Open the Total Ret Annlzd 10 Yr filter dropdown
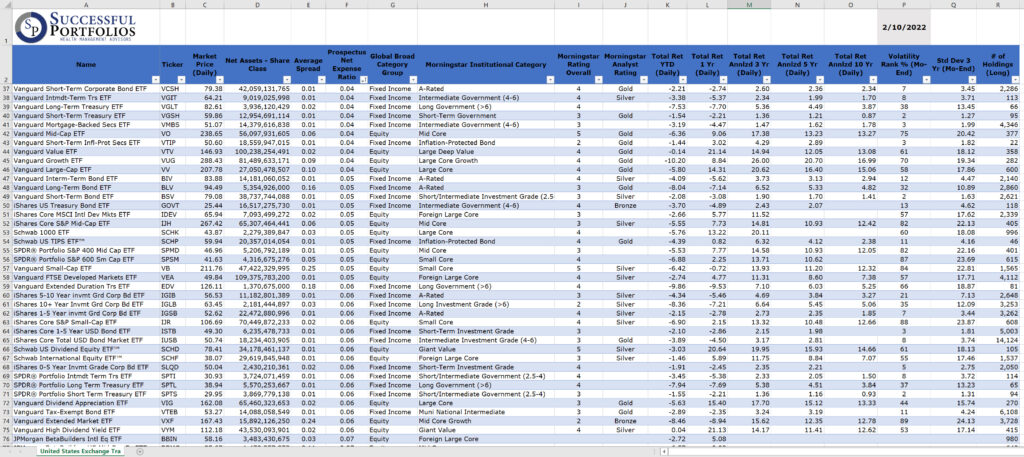Screen dimensions: 1024x457 pyautogui.click(x=872, y=79)
